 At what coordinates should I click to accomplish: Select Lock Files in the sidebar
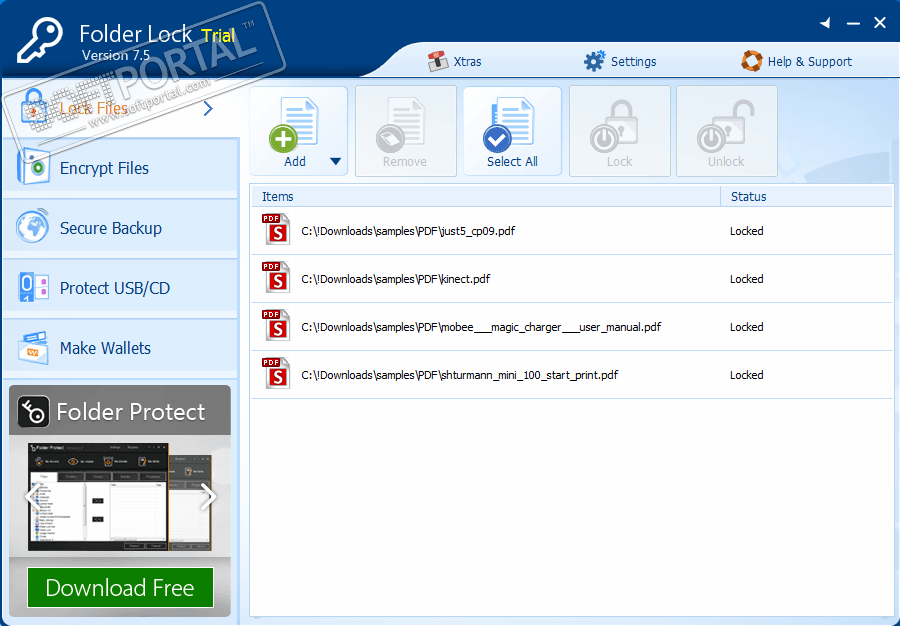(x=120, y=108)
